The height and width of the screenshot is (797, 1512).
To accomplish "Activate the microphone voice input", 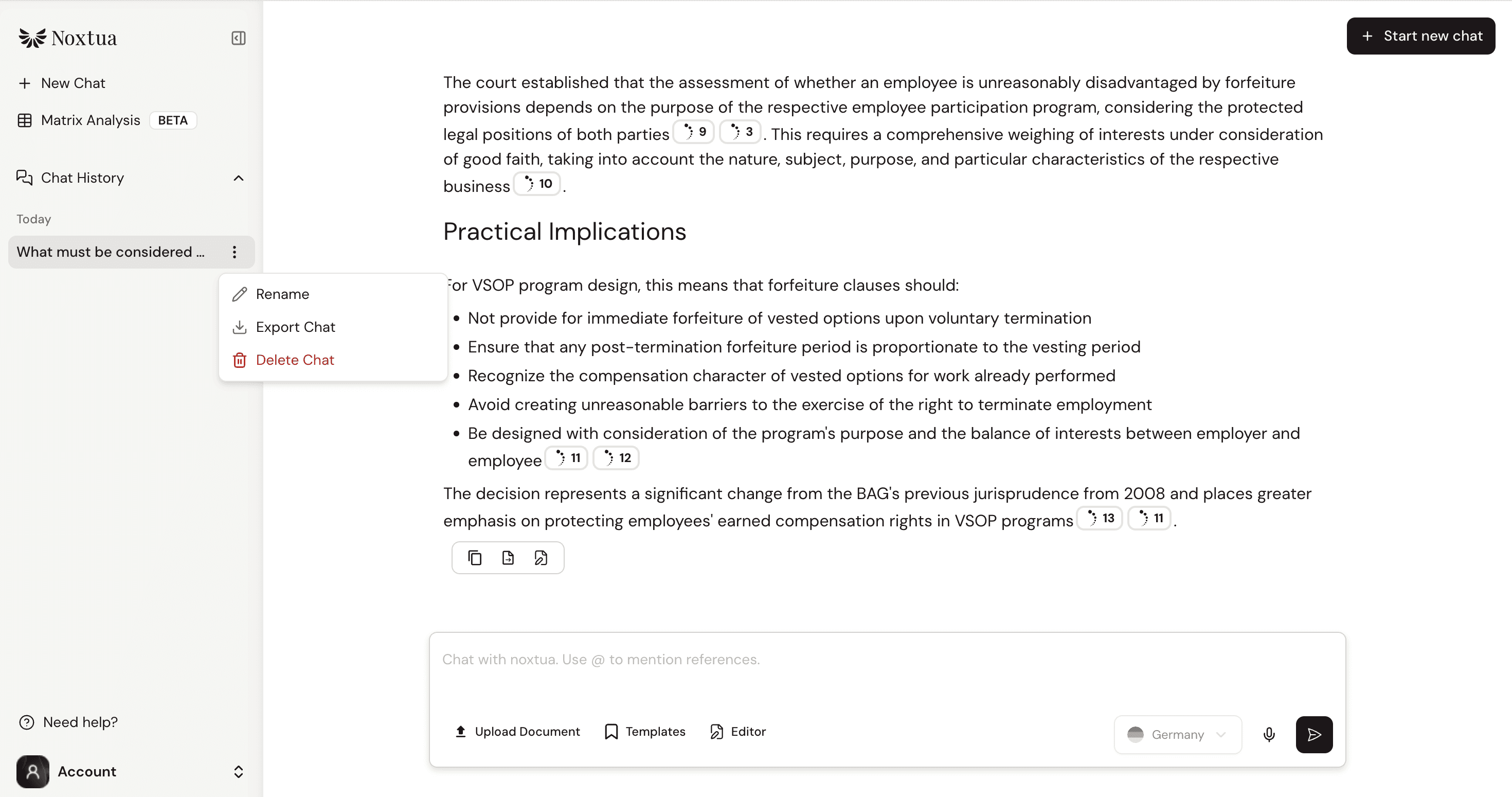I will coord(1269,734).
